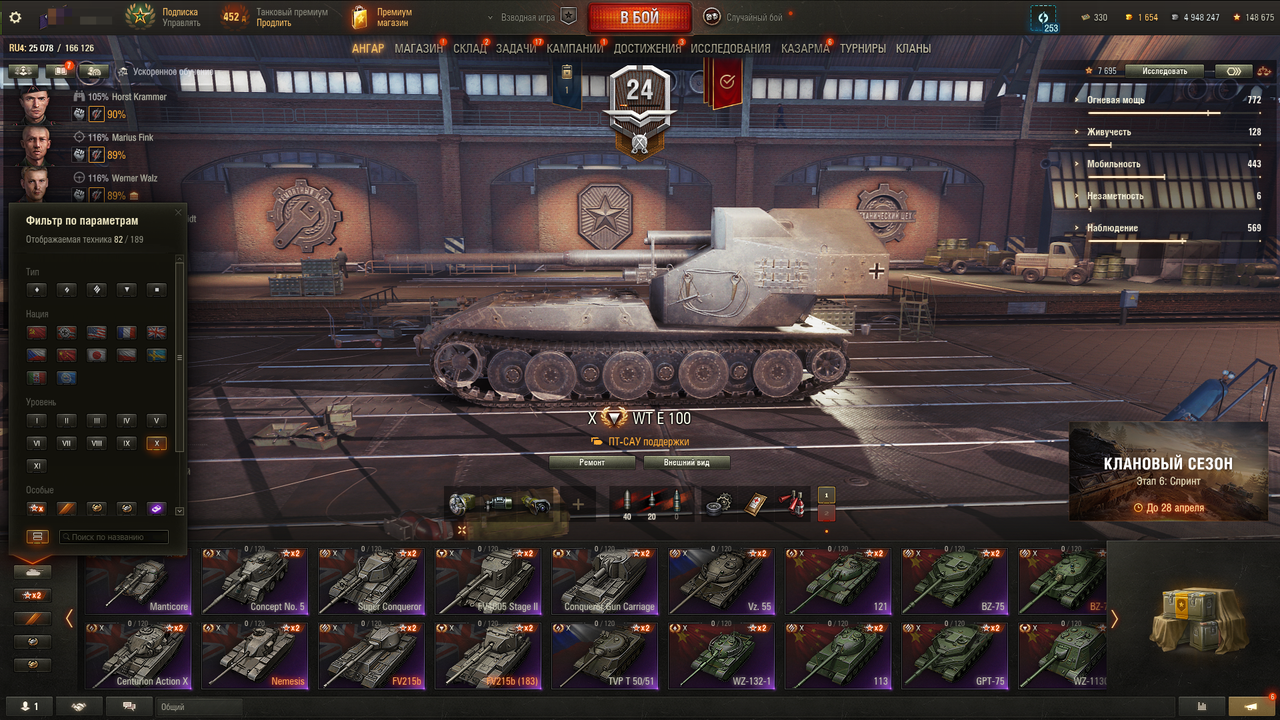Switch to the МАГАЗИН tab
The width and height of the screenshot is (1280, 720).
click(418, 48)
